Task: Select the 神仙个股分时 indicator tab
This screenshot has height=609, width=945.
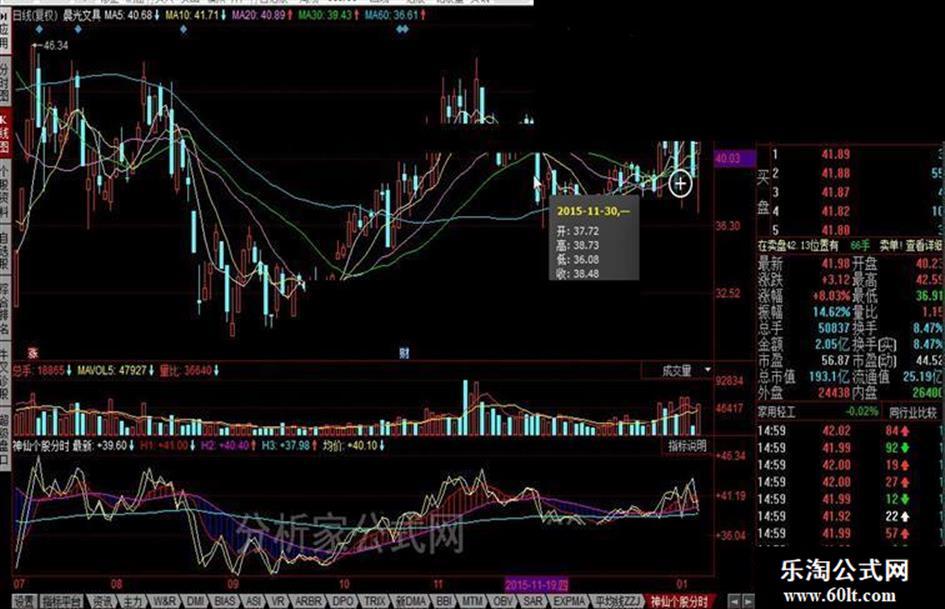Action: 679,601
